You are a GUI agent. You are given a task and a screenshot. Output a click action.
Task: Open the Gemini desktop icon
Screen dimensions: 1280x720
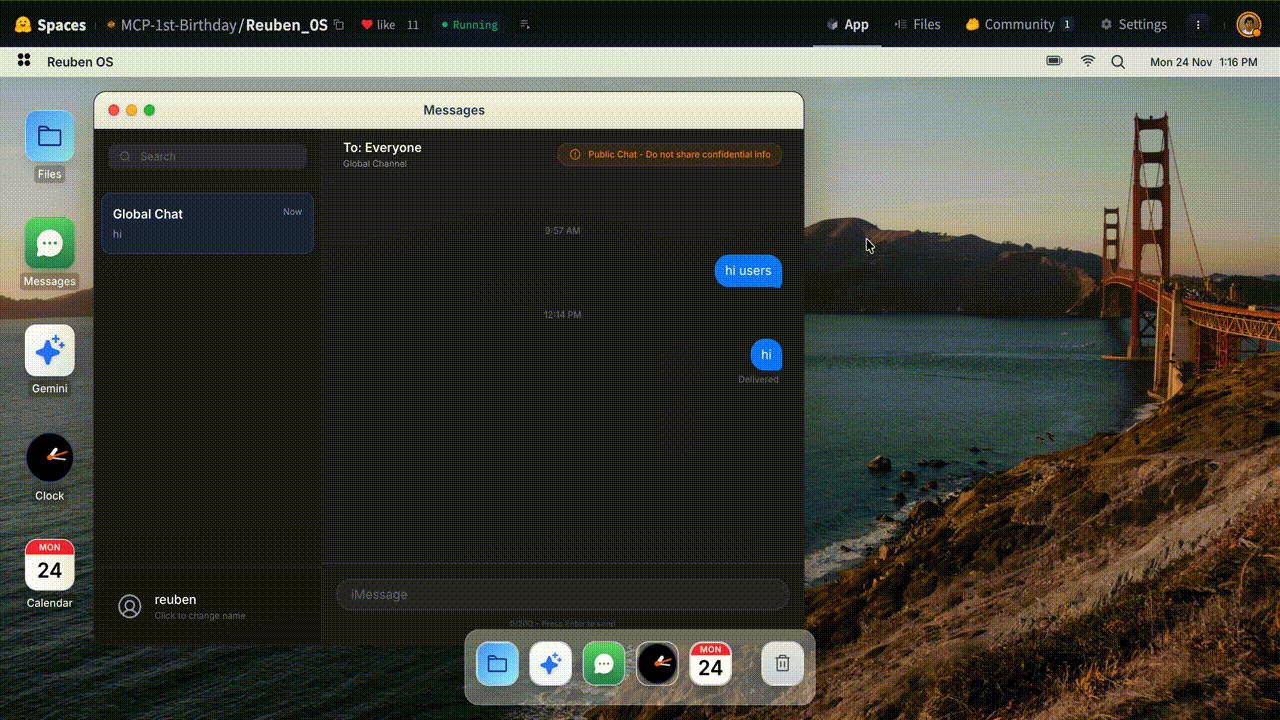tap(49, 351)
